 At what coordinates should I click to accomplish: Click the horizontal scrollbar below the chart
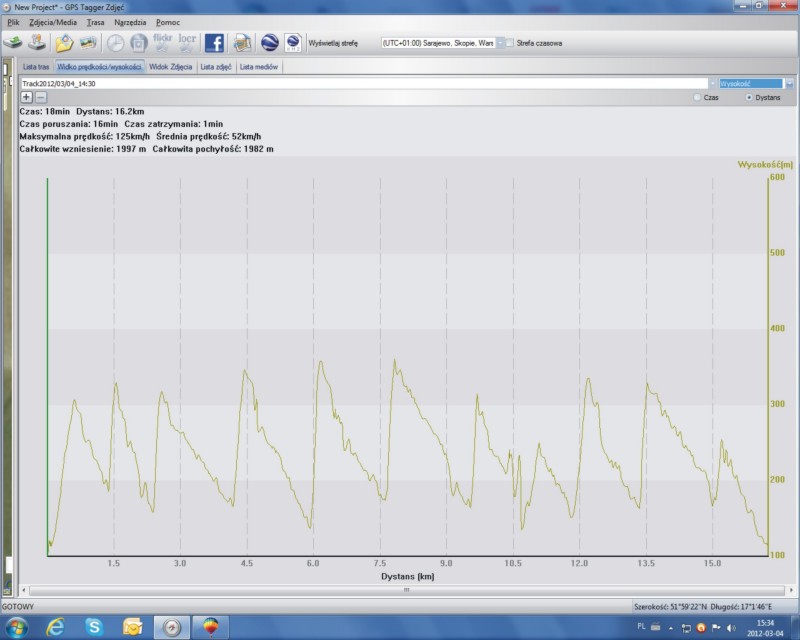point(407,590)
